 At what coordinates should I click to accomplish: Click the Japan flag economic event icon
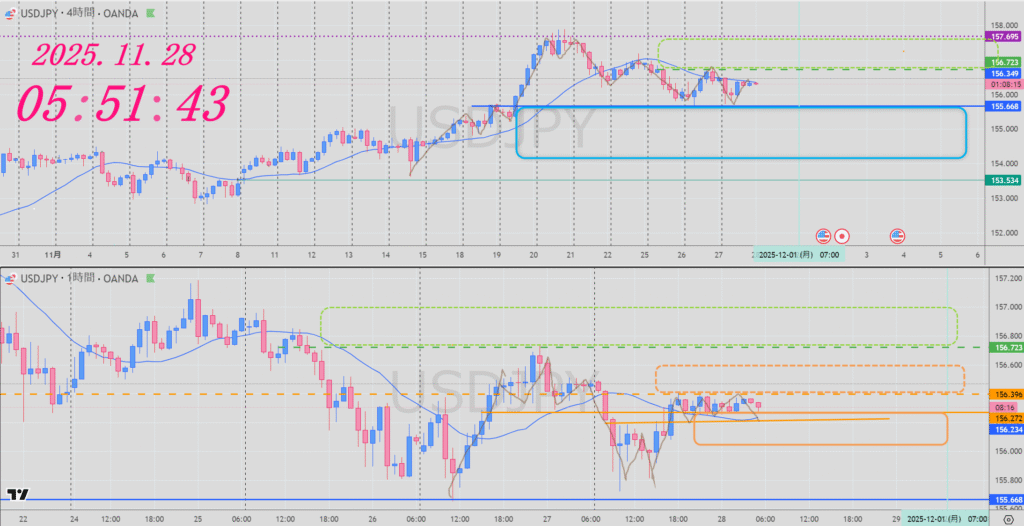pyautogui.click(x=842, y=236)
